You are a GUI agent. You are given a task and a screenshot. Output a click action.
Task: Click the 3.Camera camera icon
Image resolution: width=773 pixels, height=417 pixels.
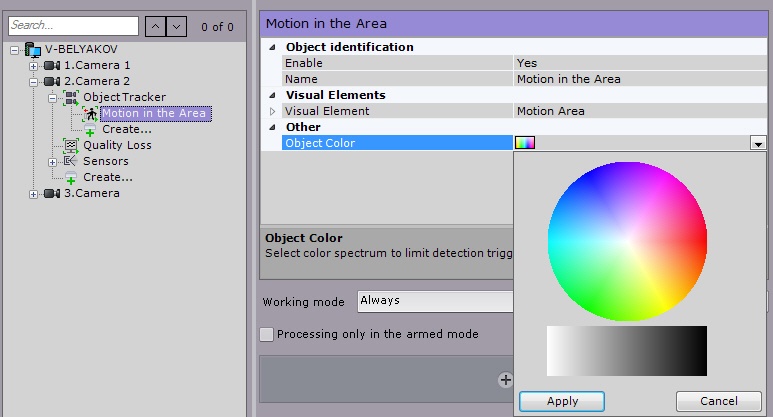click(x=52, y=193)
